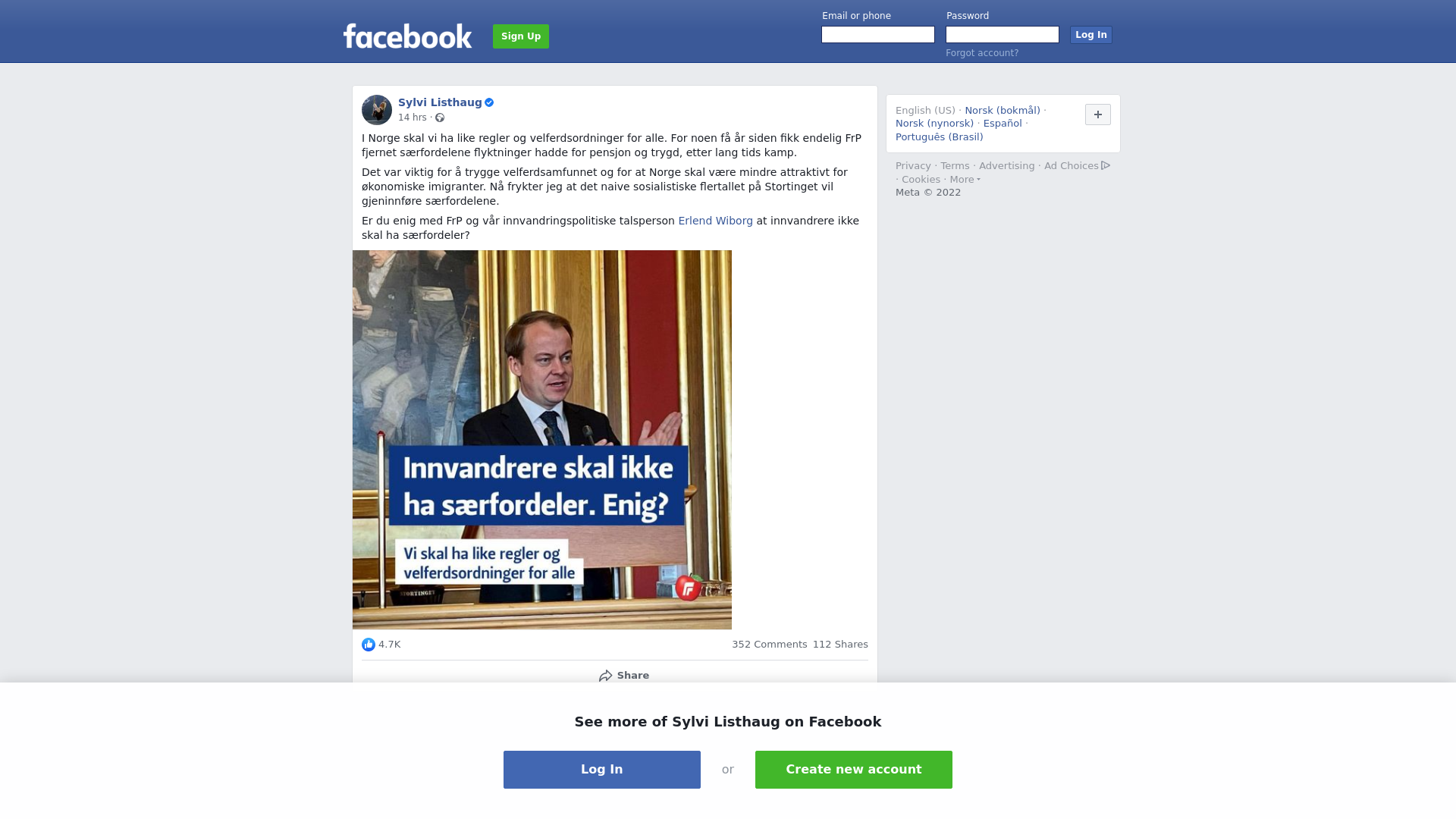Click the like reaction icon
The height and width of the screenshot is (819, 1456).
(x=369, y=645)
